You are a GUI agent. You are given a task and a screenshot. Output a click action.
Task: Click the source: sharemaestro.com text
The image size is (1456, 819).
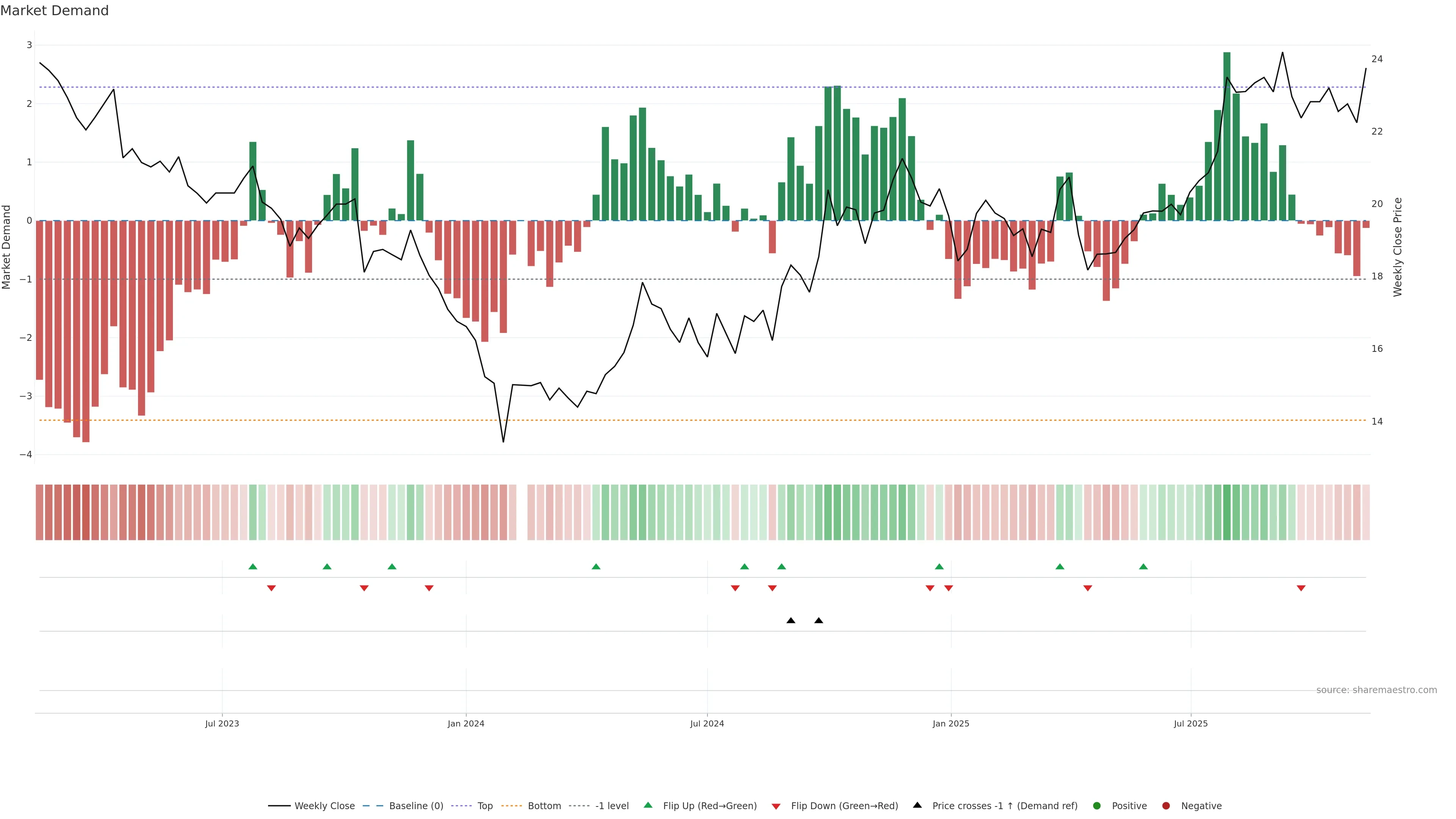tap(1376, 690)
